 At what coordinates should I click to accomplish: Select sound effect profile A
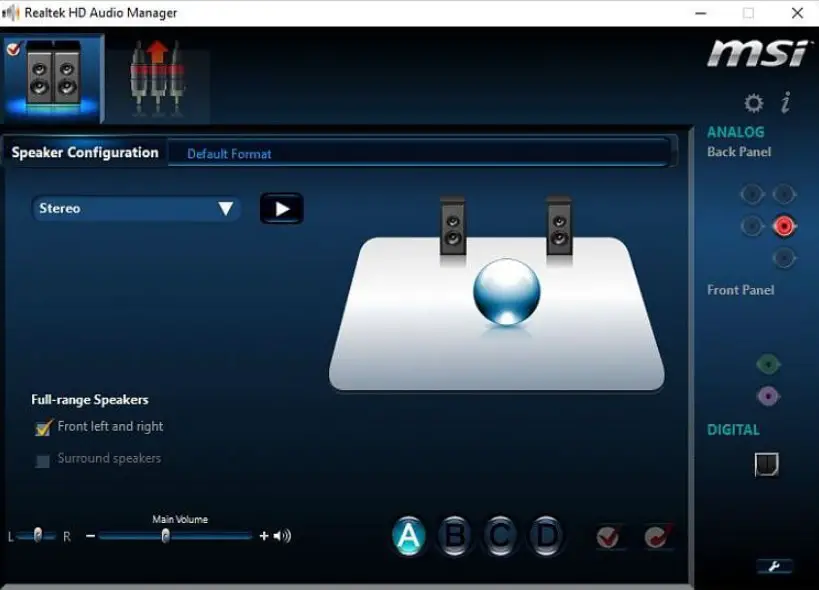[x=409, y=536]
